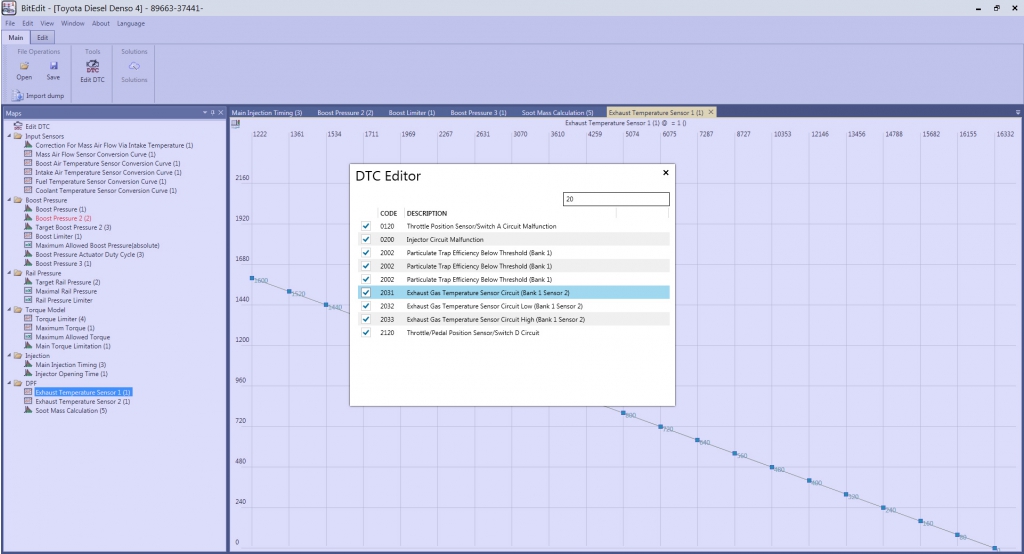Uncheck DTC 0120 Throttle Position Sensor

(366, 226)
